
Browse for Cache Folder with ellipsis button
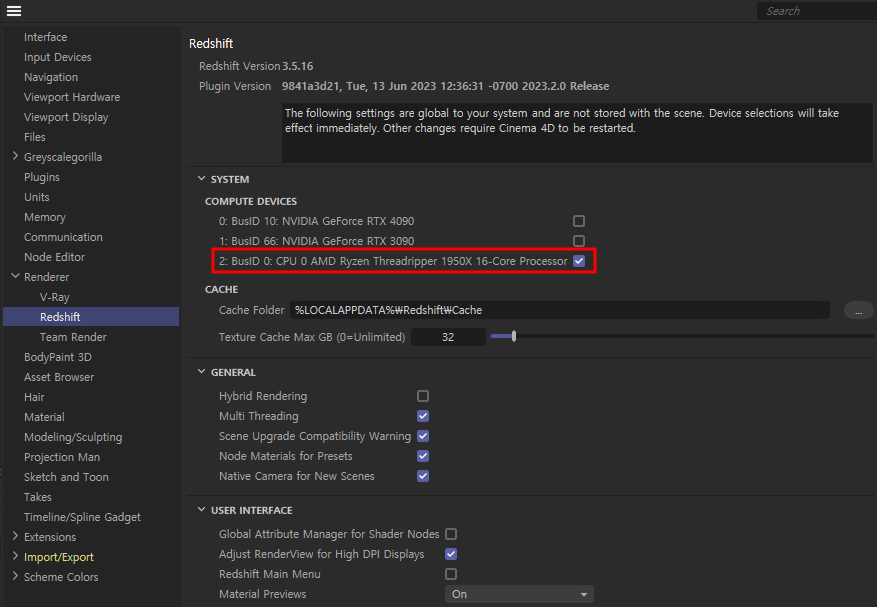(x=858, y=310)
